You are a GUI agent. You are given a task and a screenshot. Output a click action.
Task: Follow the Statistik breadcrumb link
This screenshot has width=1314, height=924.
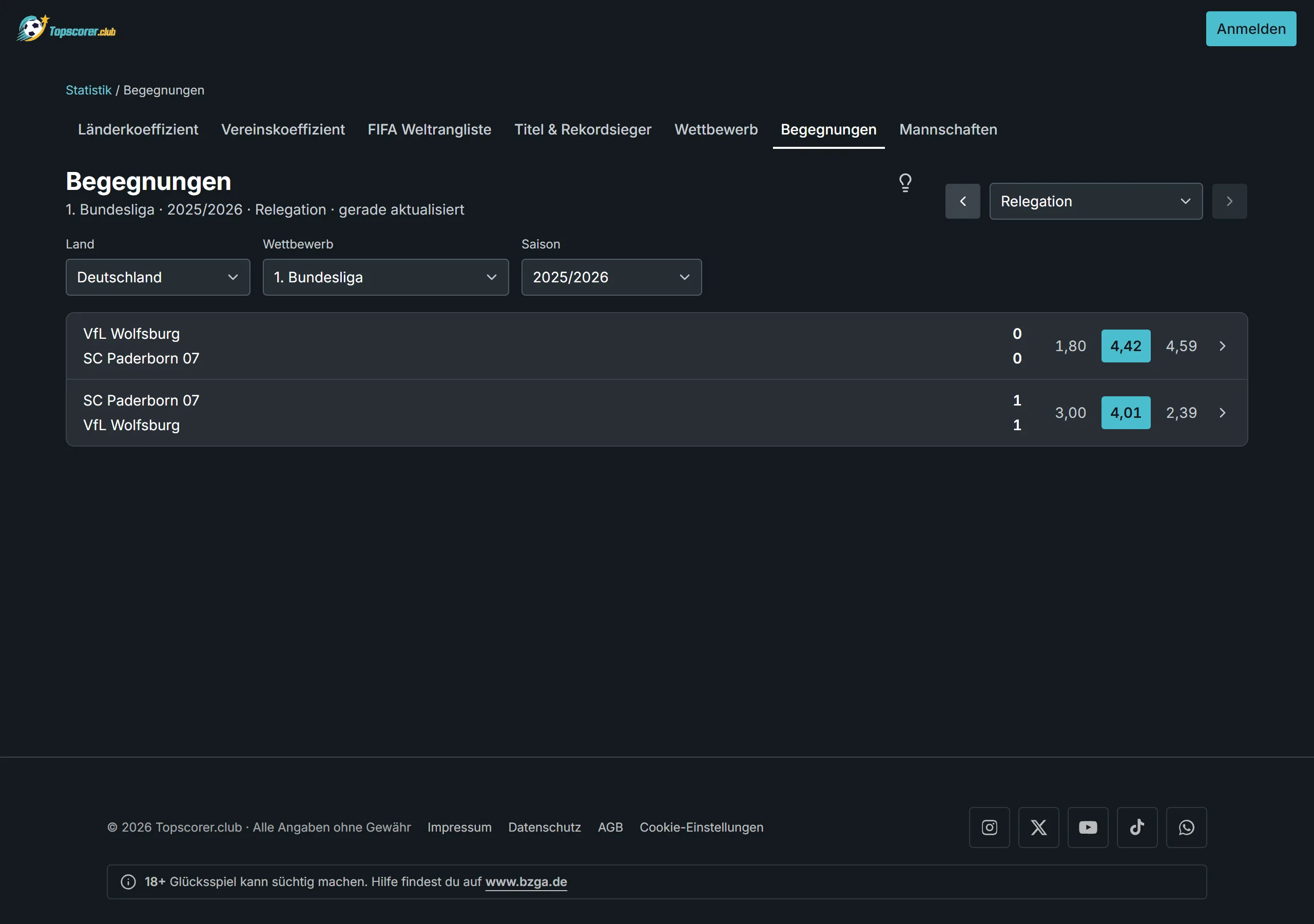(x=89, y=90)
